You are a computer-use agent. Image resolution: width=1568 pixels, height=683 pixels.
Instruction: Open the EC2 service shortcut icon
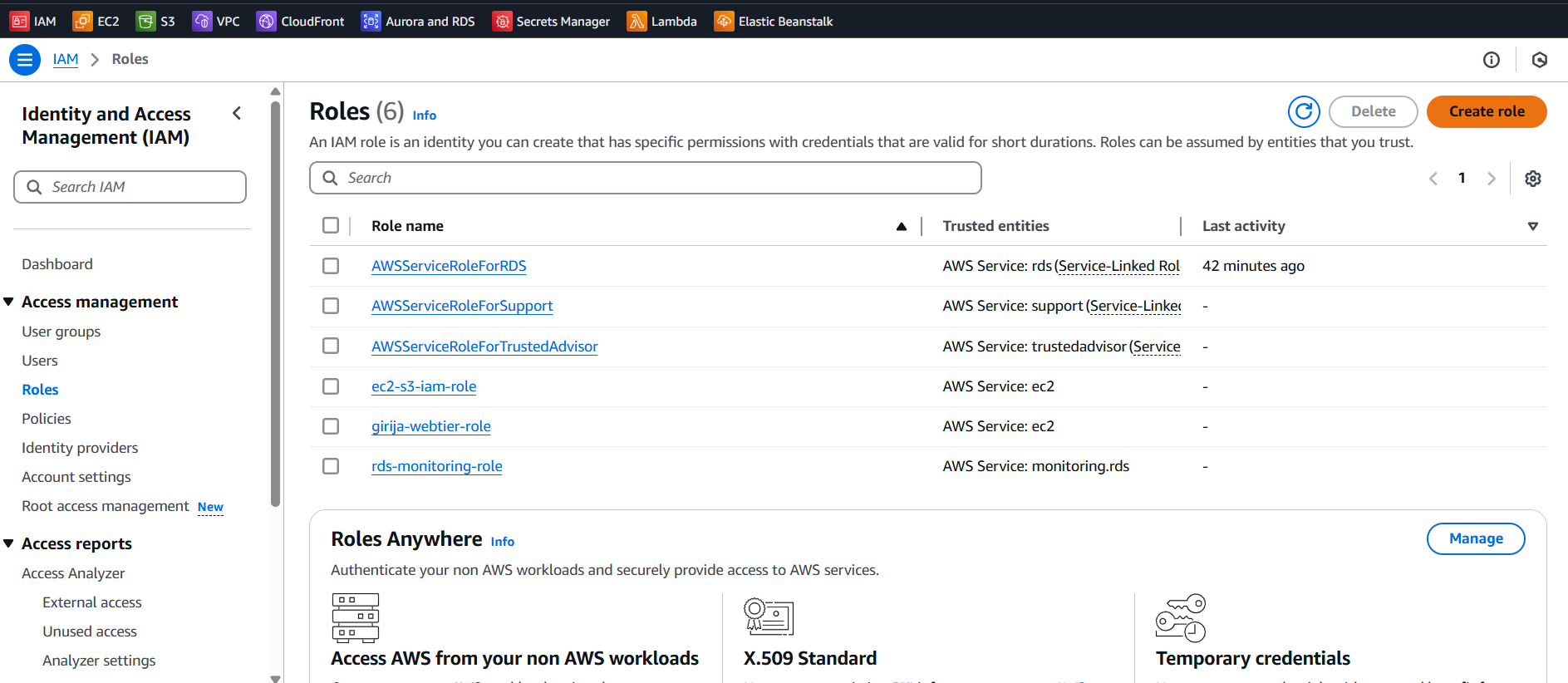tap(82, 21)
